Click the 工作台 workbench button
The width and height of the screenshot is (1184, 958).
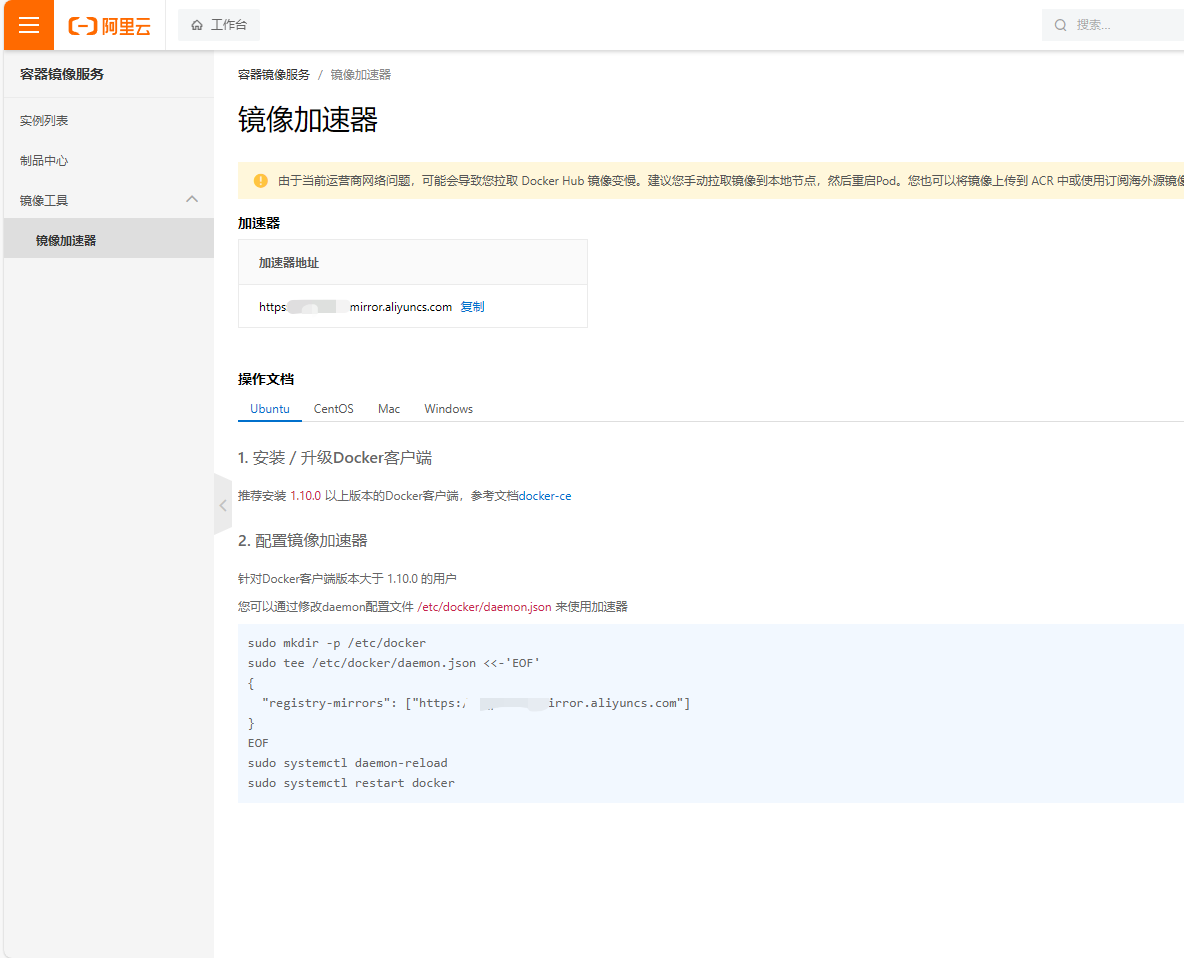coord(219,25)
